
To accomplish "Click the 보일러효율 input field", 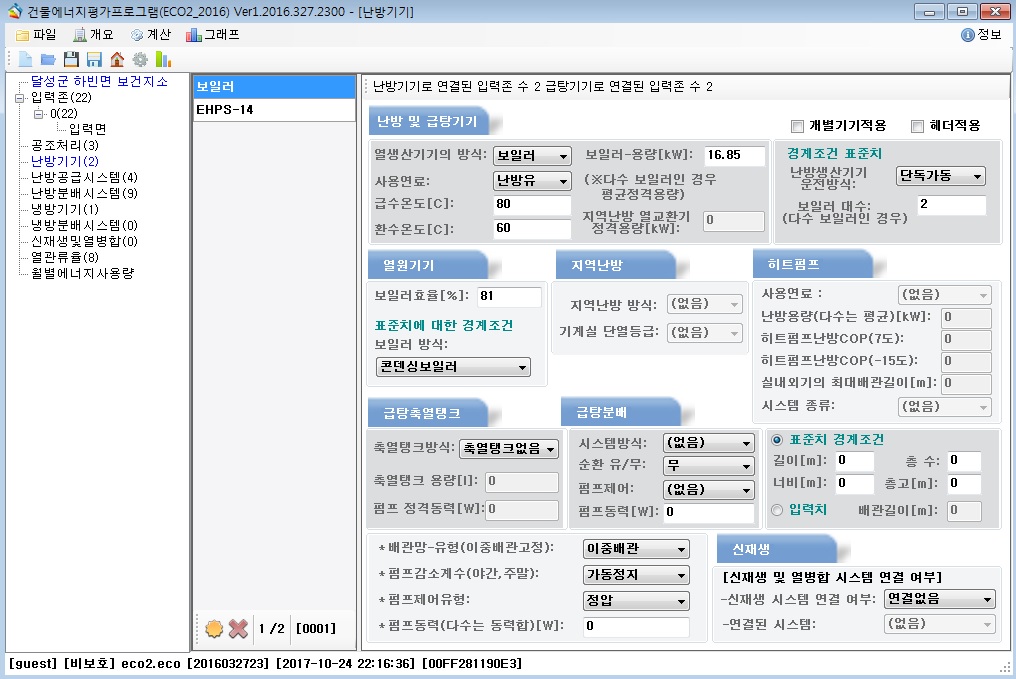I will point(508,297).
